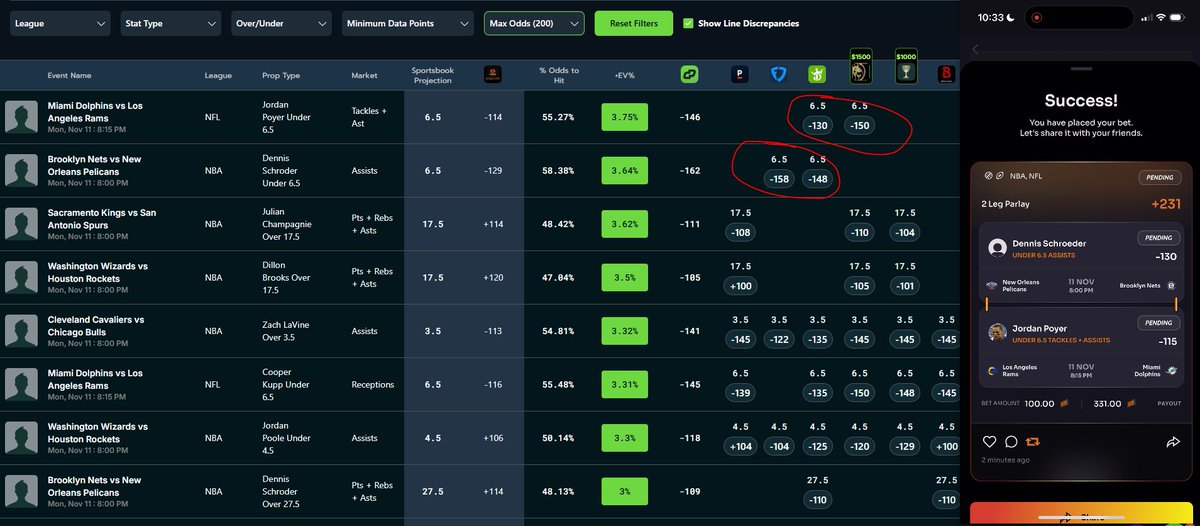Click the 'Receptions' market cell
The width and height of the screenshot is (1200, 526).
[x=371, y=384]
